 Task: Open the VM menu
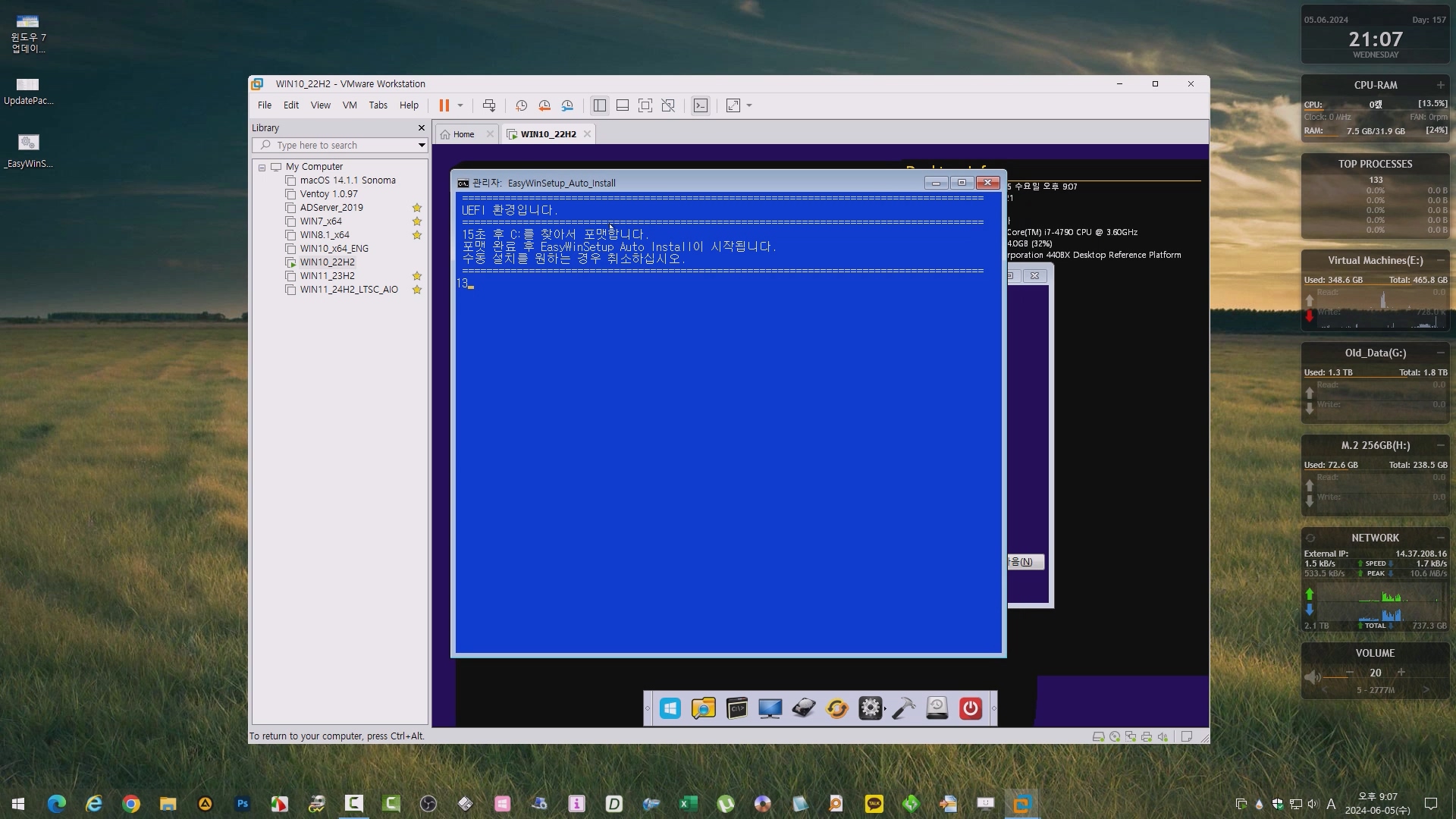click(x=350, y=105)
